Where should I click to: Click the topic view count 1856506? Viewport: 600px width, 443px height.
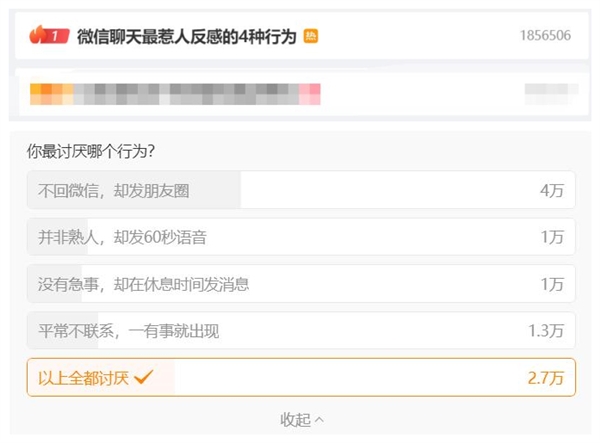(545, 36)
